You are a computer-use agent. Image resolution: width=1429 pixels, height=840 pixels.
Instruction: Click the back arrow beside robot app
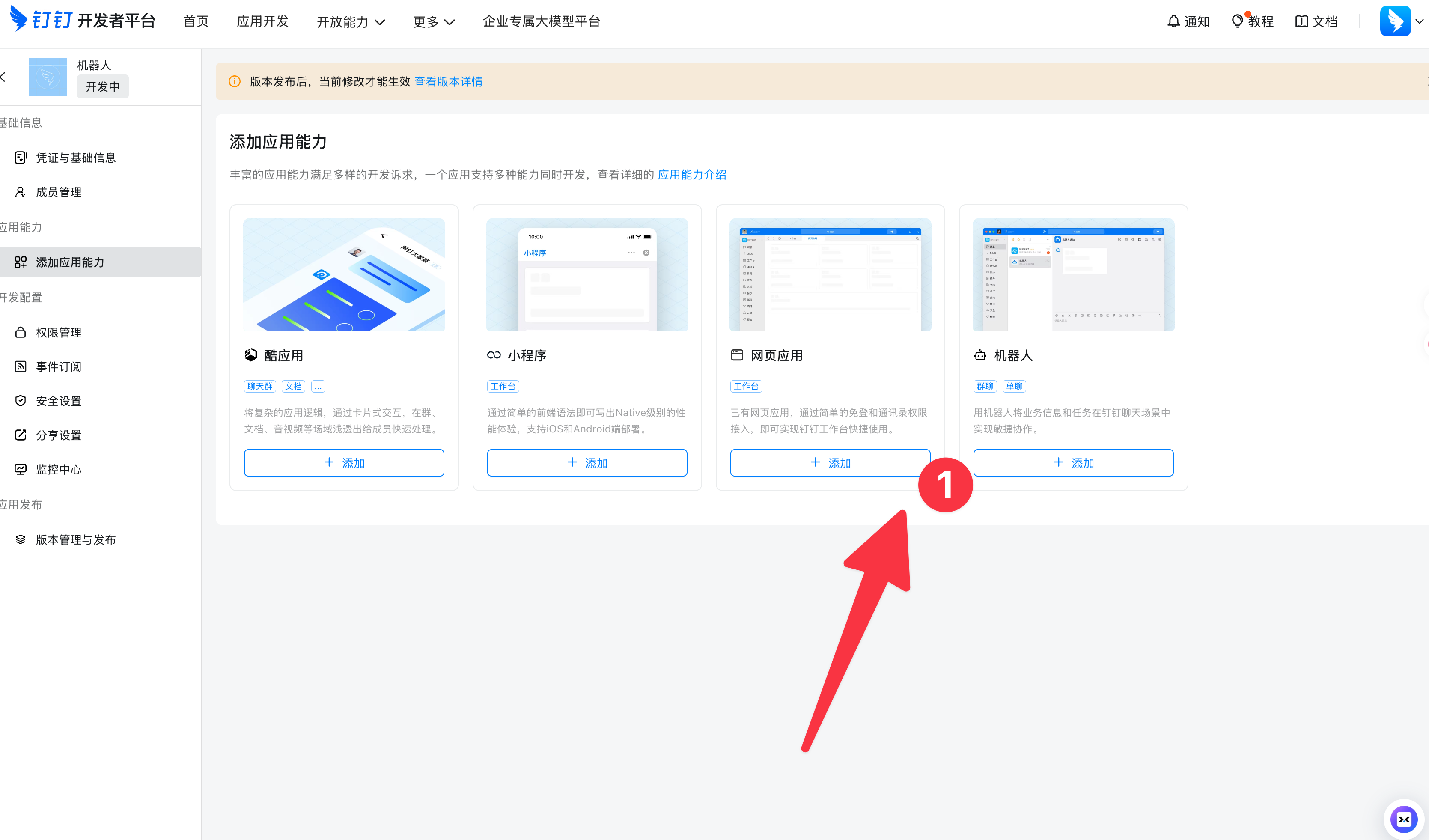click(3, 77)
